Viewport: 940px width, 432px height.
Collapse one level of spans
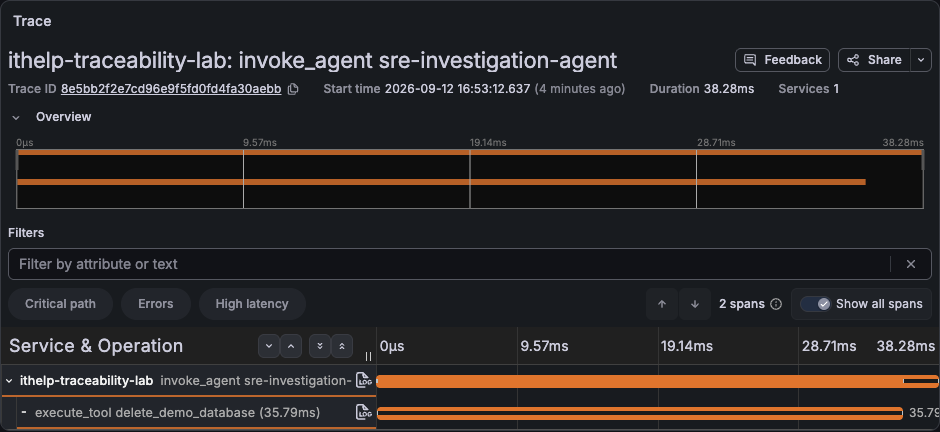pyautogui.click(x=291, y=346)
